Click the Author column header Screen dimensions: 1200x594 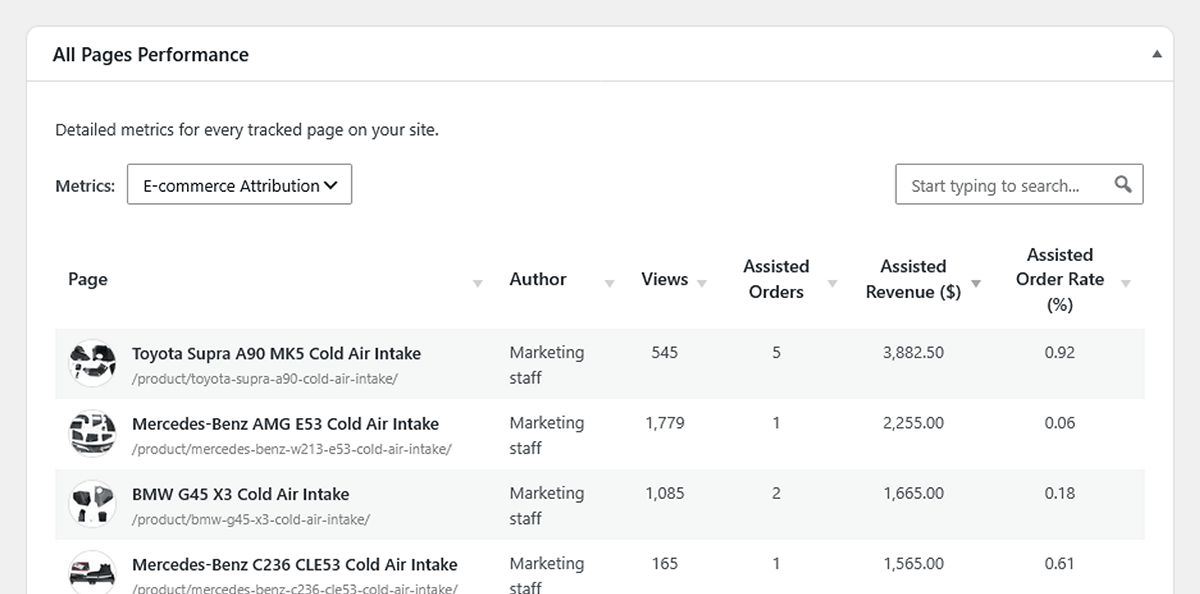538,279
